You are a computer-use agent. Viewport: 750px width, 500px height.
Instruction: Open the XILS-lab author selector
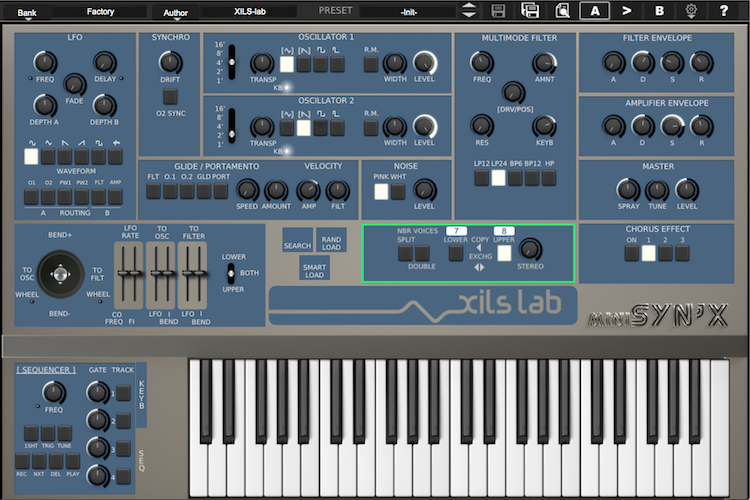250,11
